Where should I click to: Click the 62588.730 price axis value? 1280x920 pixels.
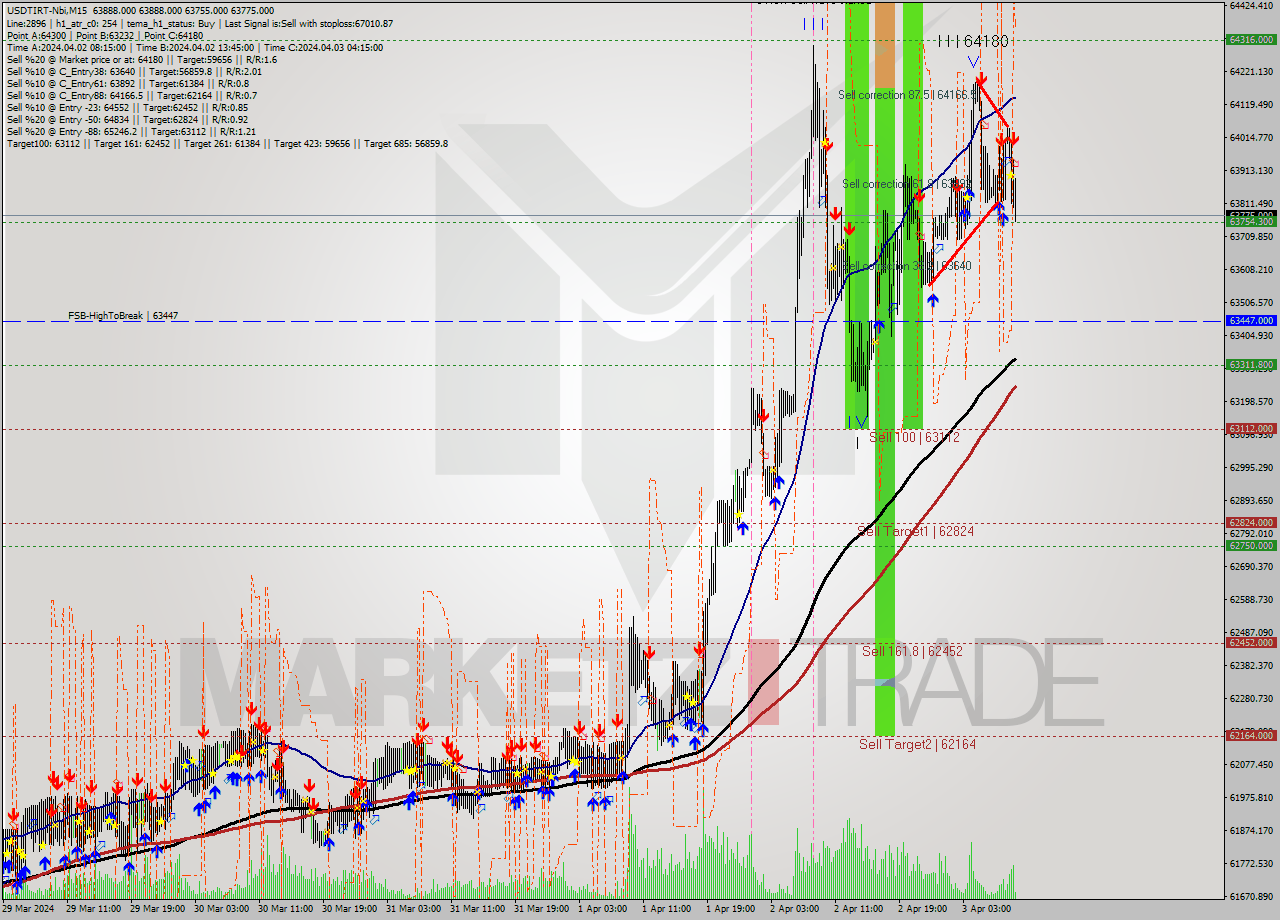1251,599
